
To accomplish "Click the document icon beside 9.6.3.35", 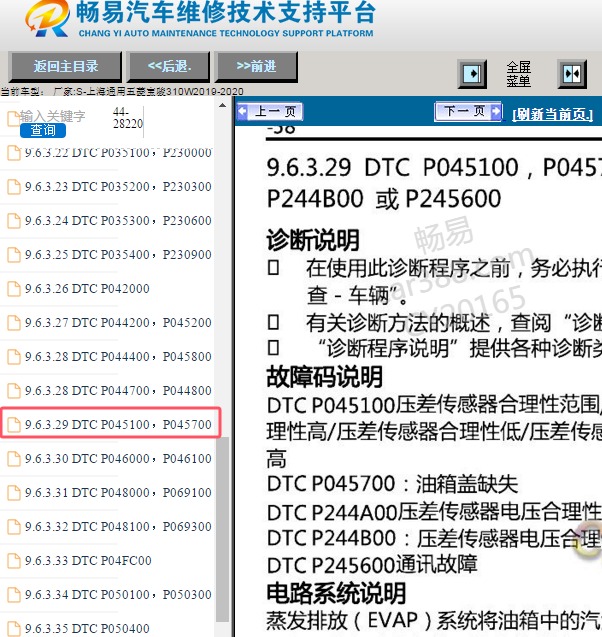I will click(x=14, y=628).
